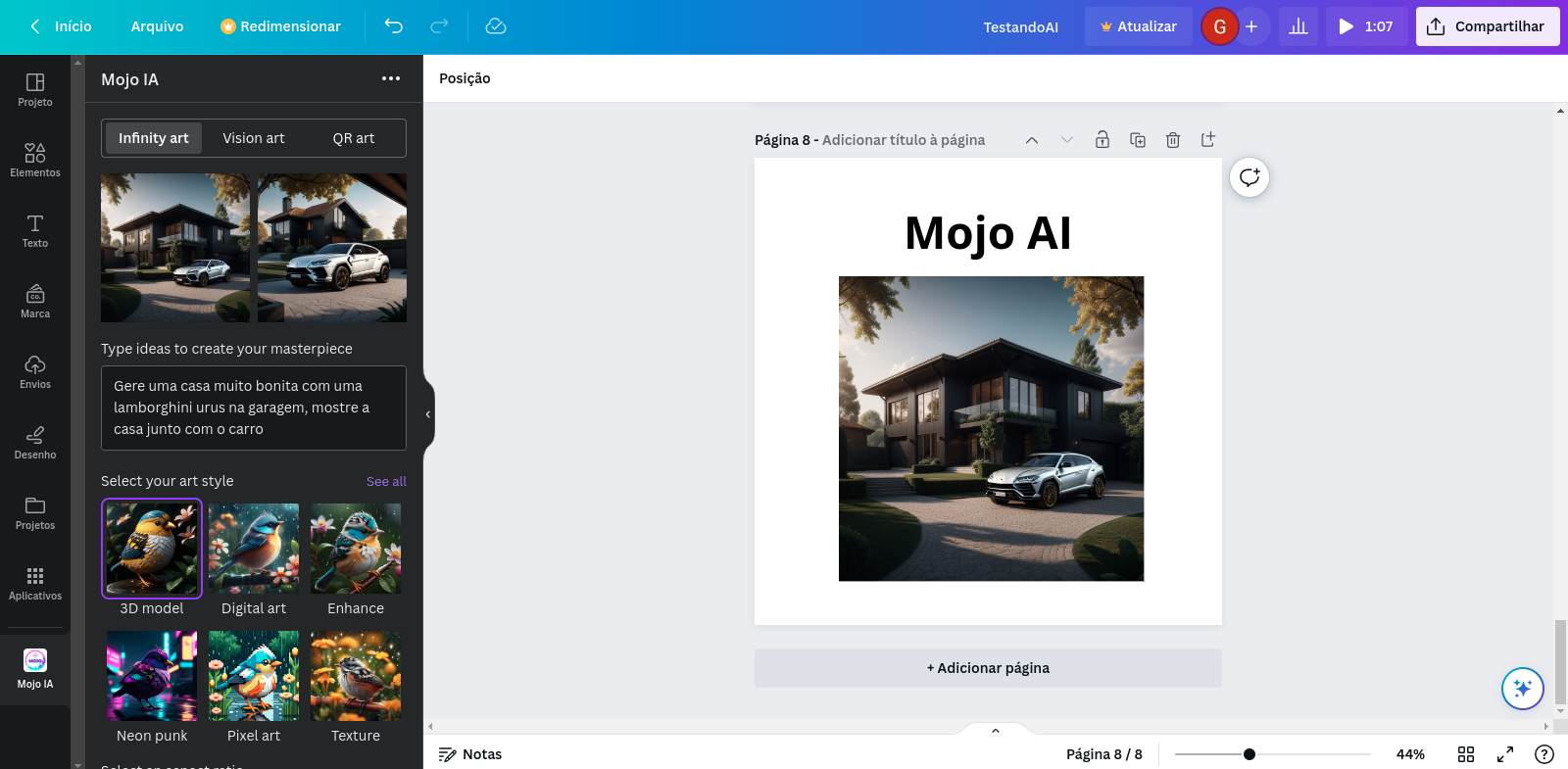Screen dimensions: 1568x769
Task: Move page 8 down with chevron
Action: pyautogui.click(x=1067, y=140)
